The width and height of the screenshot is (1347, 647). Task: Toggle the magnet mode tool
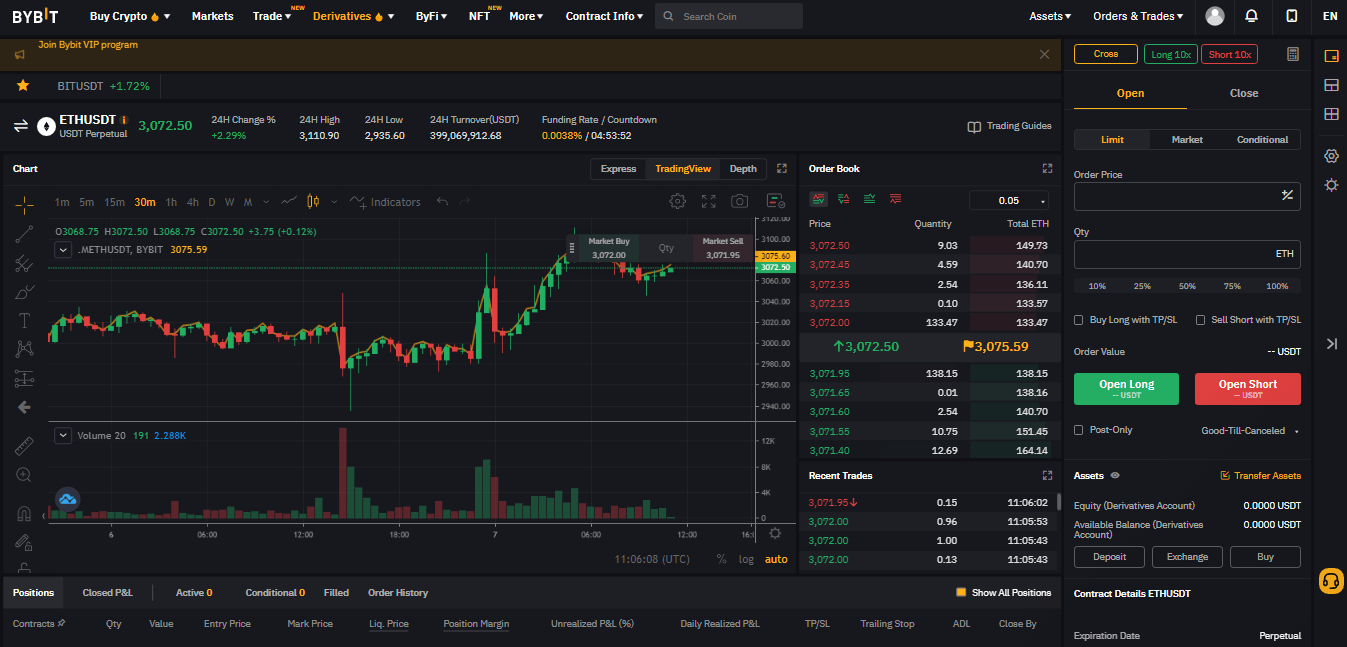pyautogui.click(x=24, y=513)
